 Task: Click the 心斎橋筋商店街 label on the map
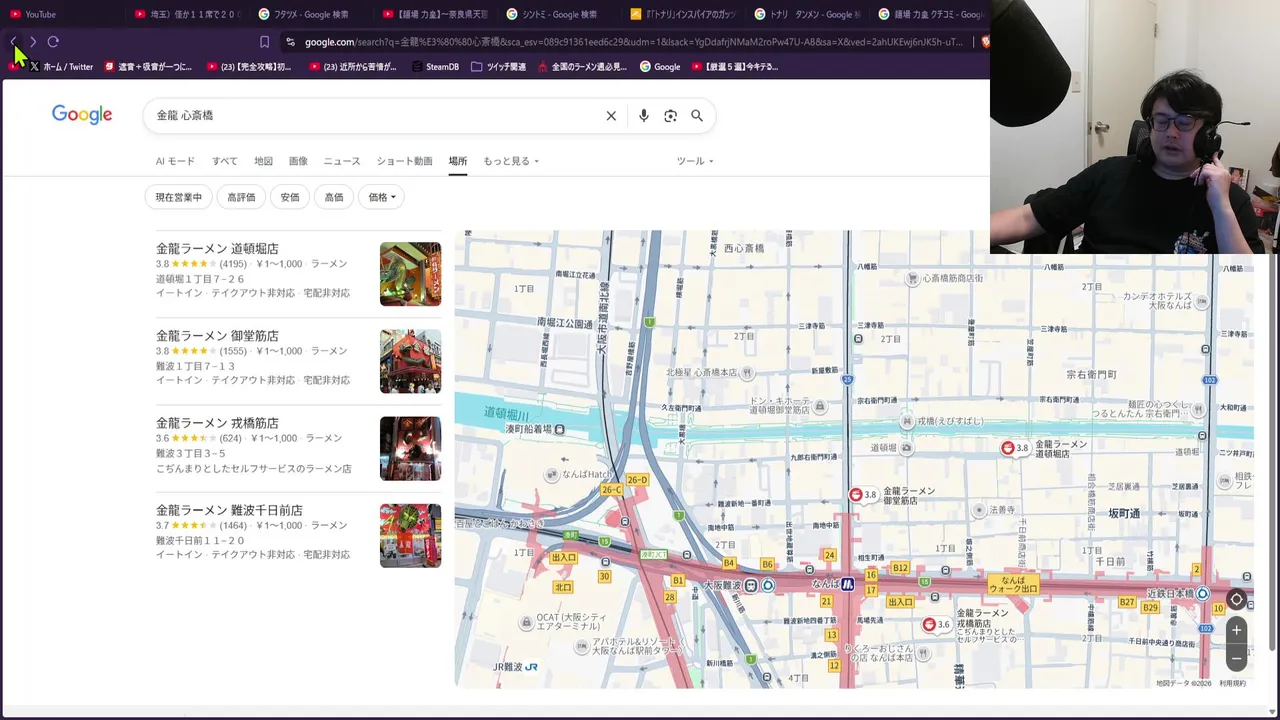(952, 278)
